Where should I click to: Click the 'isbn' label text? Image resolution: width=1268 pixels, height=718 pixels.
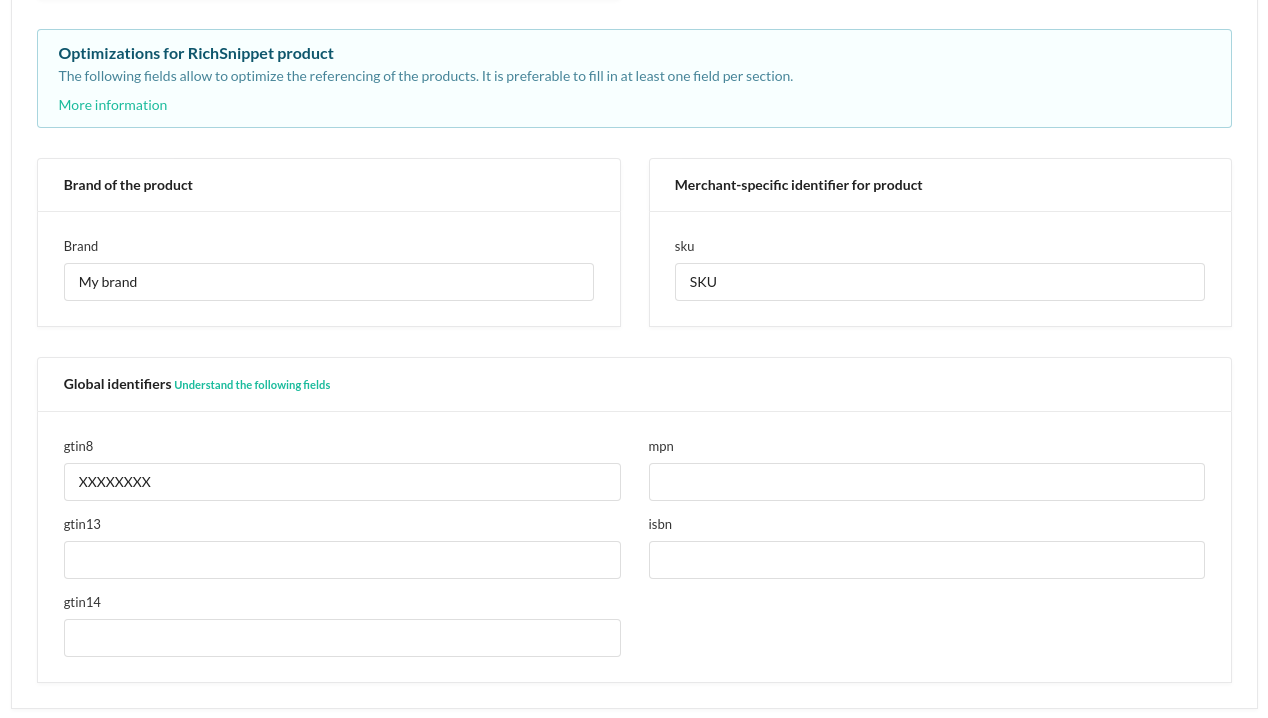[660, 524]
